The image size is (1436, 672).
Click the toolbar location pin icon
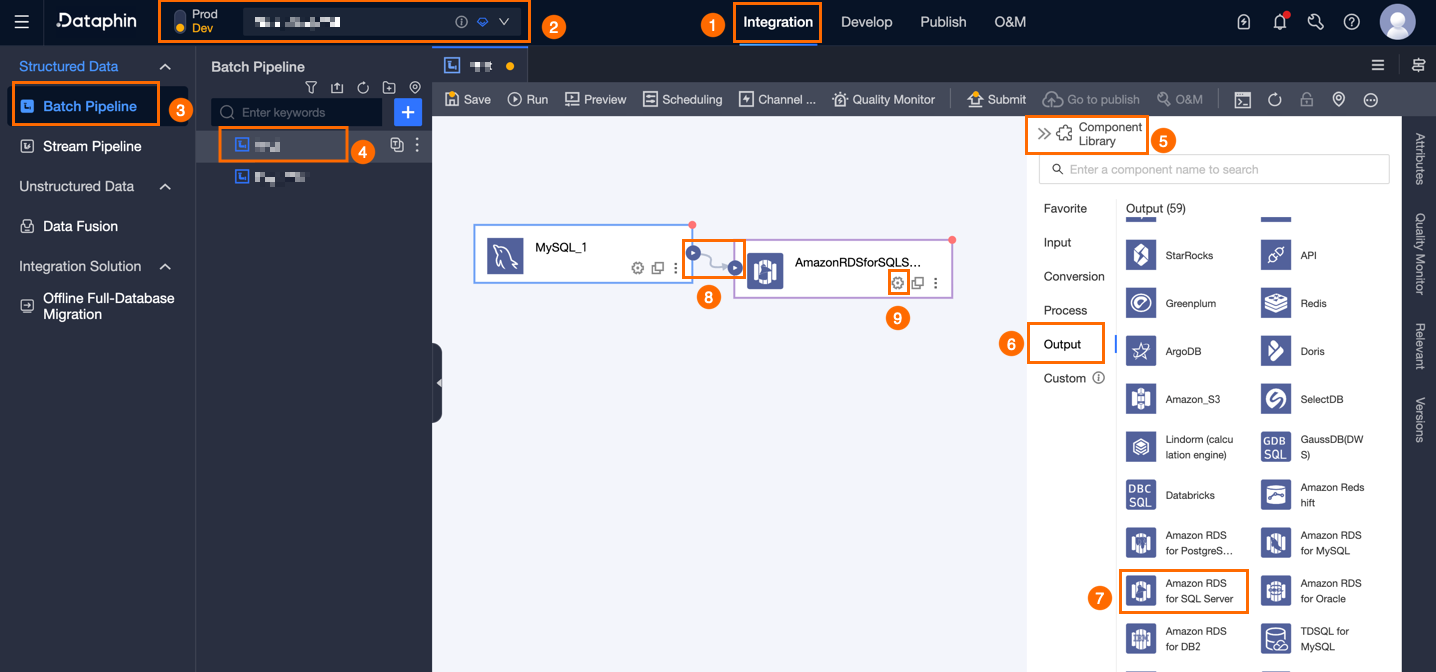[x=1338, y=99]
